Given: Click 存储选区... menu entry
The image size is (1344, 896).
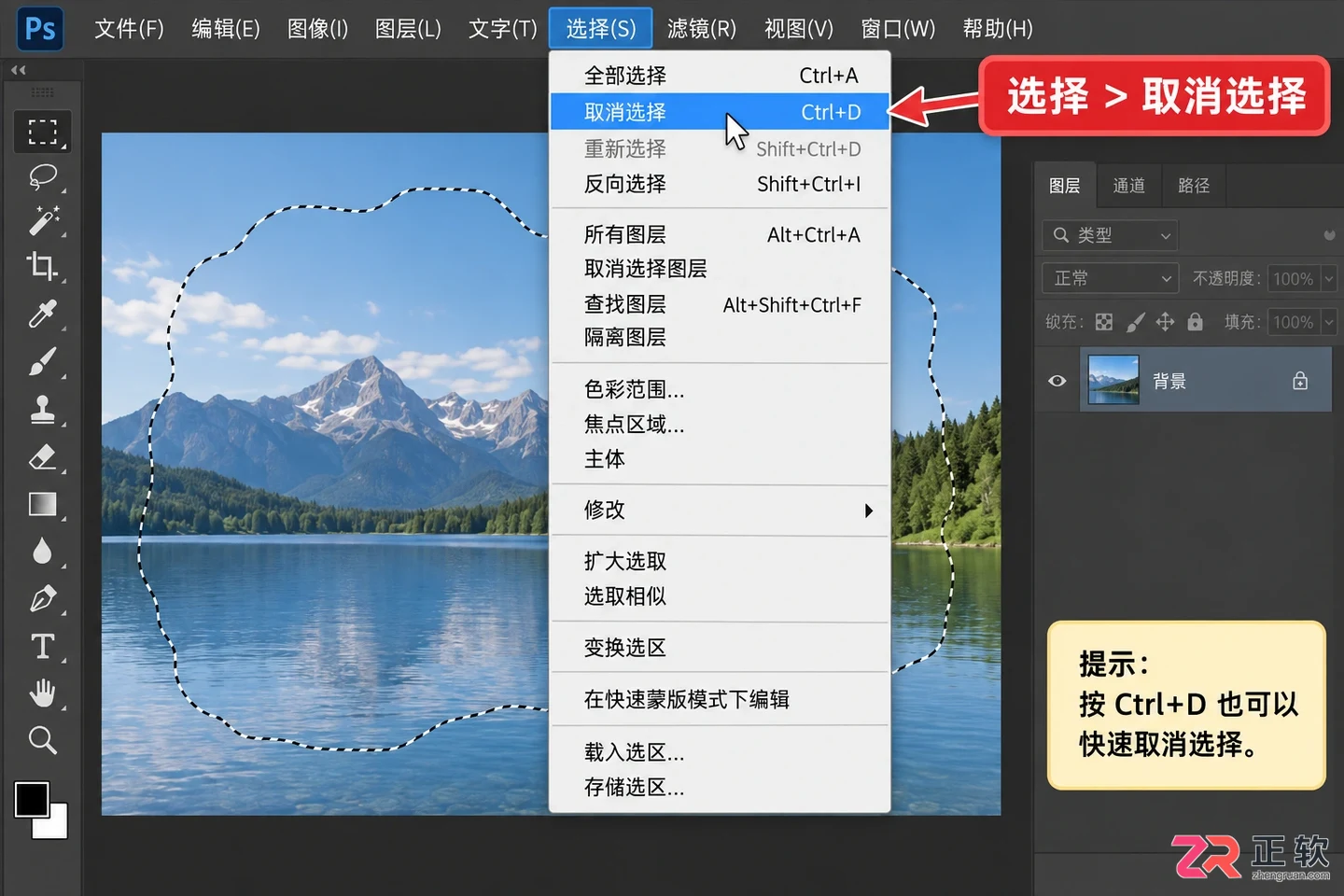Looking at the screenshot, I should [720, 787].
